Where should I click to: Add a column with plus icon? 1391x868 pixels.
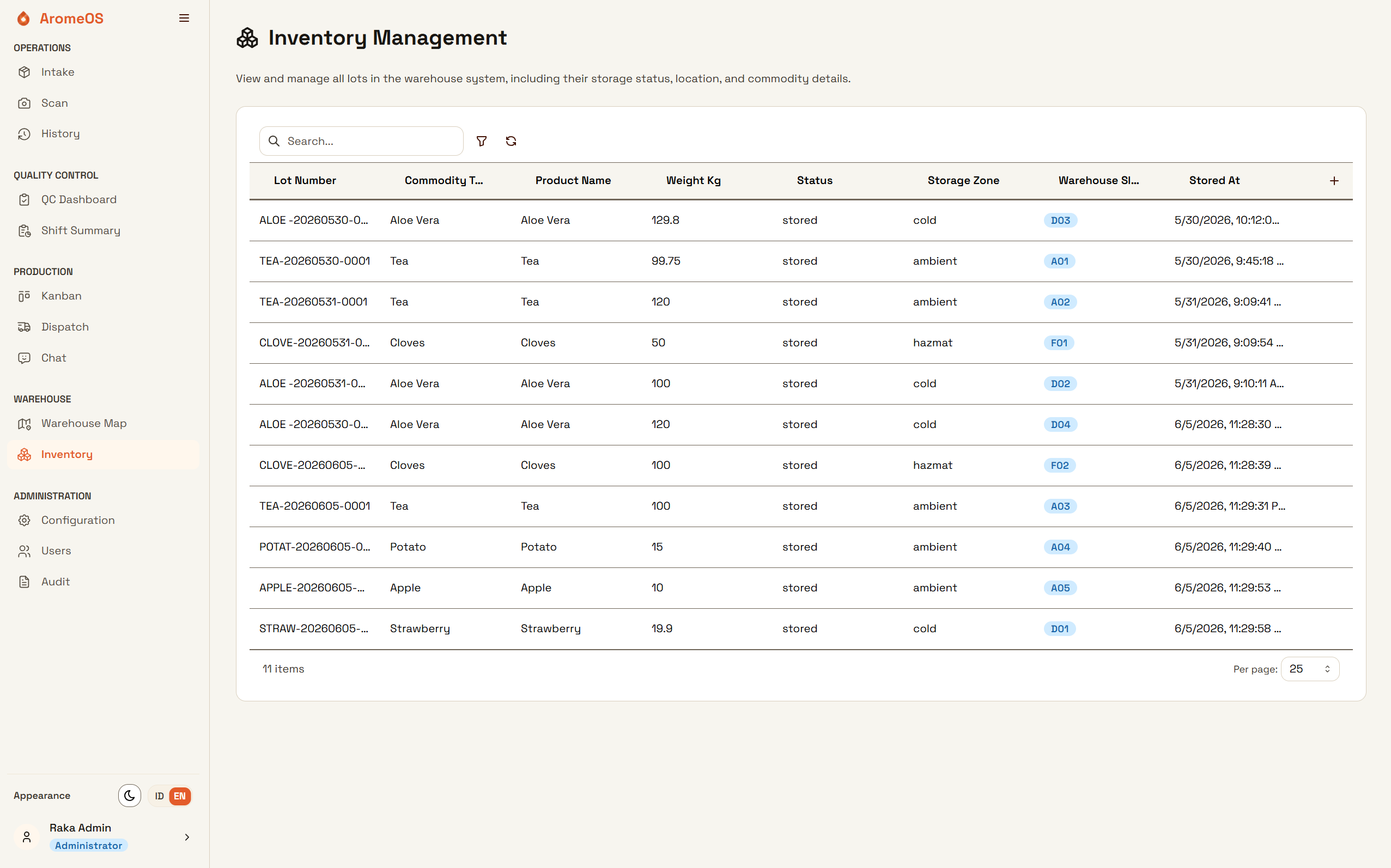(x=1334, y=181)
